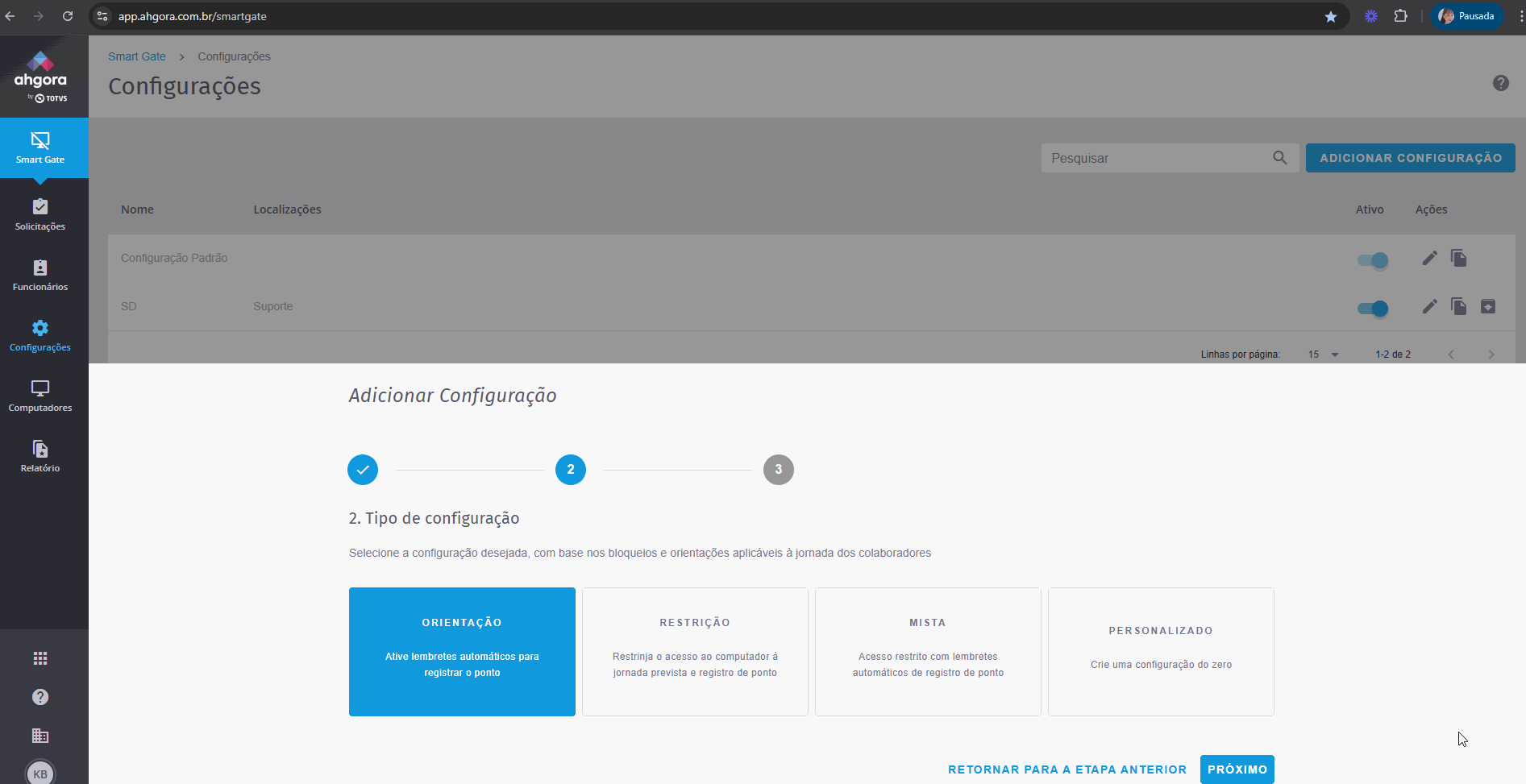Open the apps grid in the sidebar
Viewport: 1526px width, 784px height.
(x=40, y=657)
